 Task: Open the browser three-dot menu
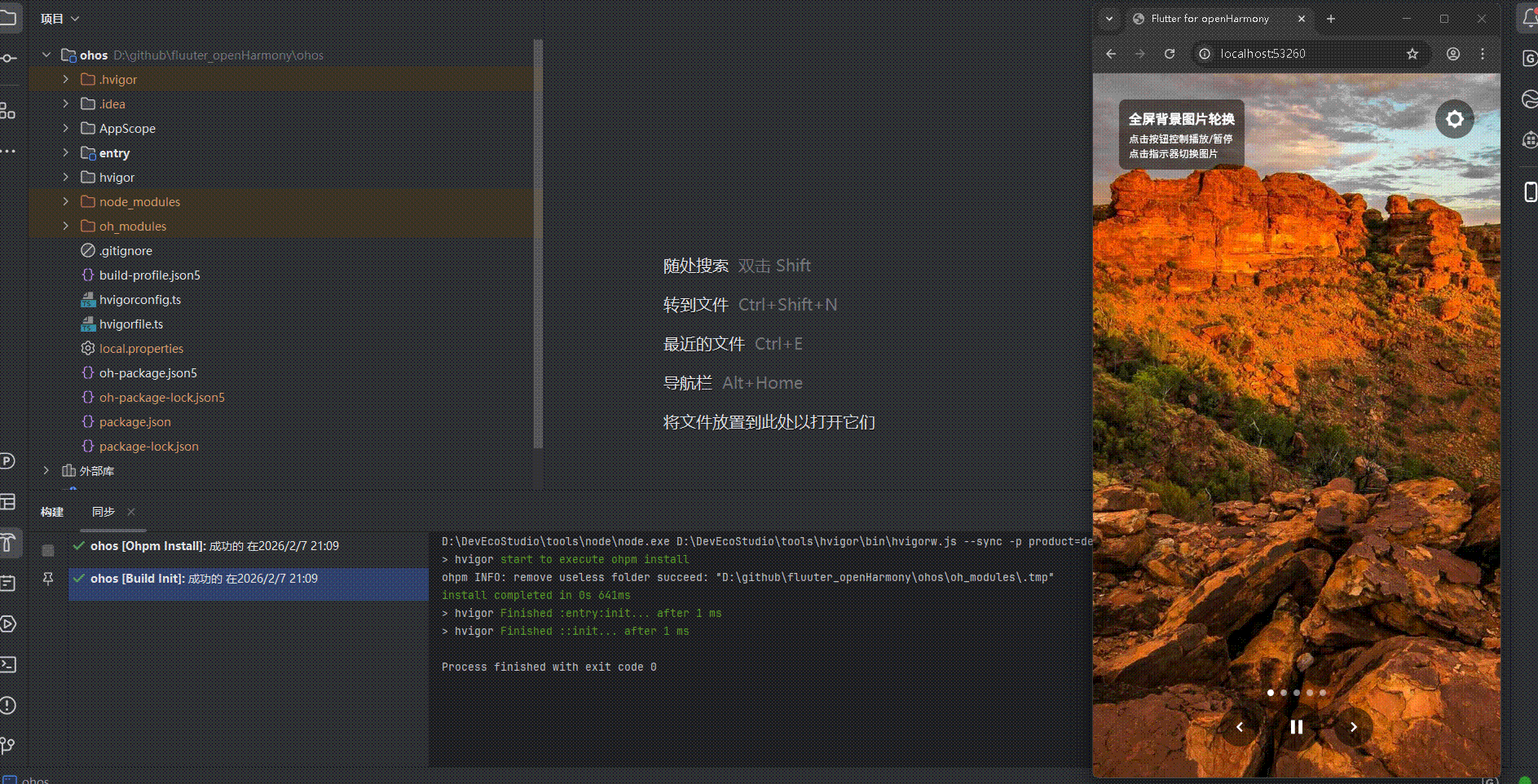(1483, 54)
